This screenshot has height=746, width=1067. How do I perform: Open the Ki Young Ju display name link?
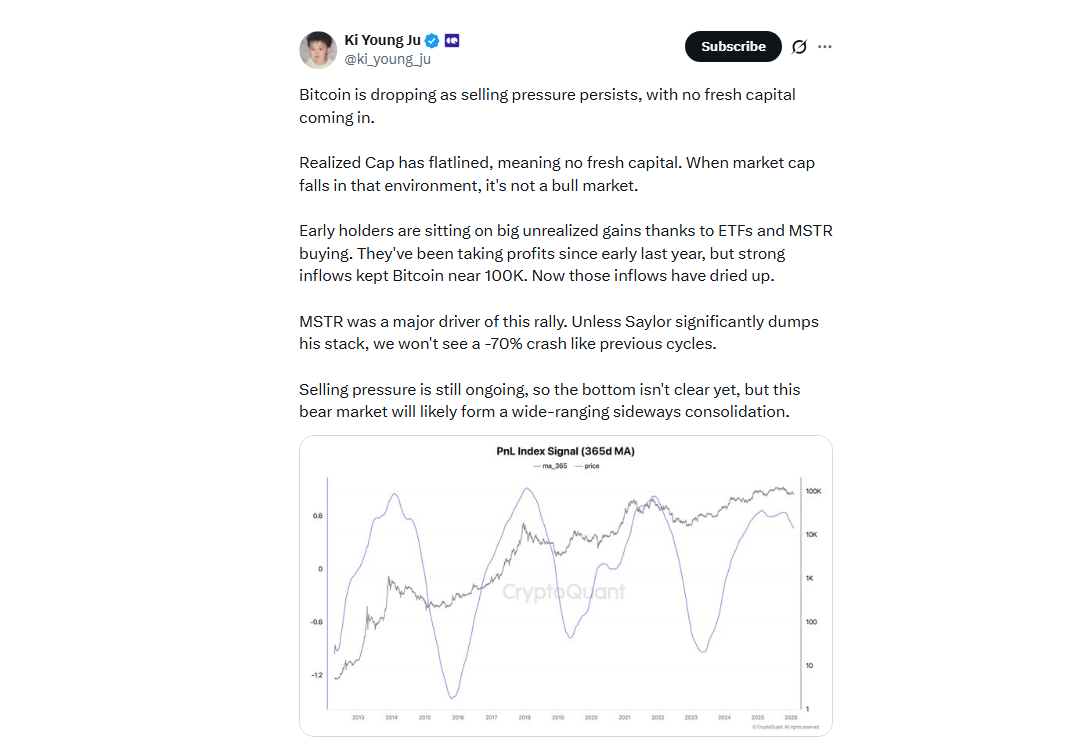coord(382,40)
